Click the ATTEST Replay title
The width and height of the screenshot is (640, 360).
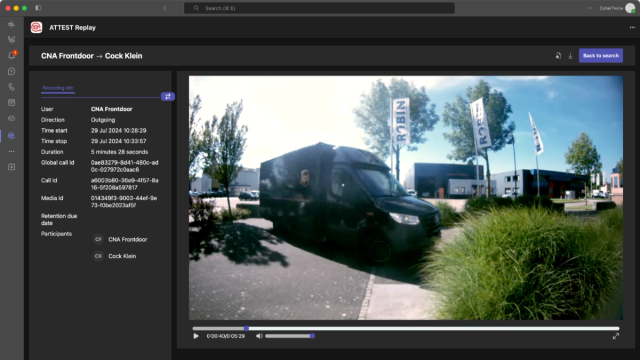coord(73,28)
